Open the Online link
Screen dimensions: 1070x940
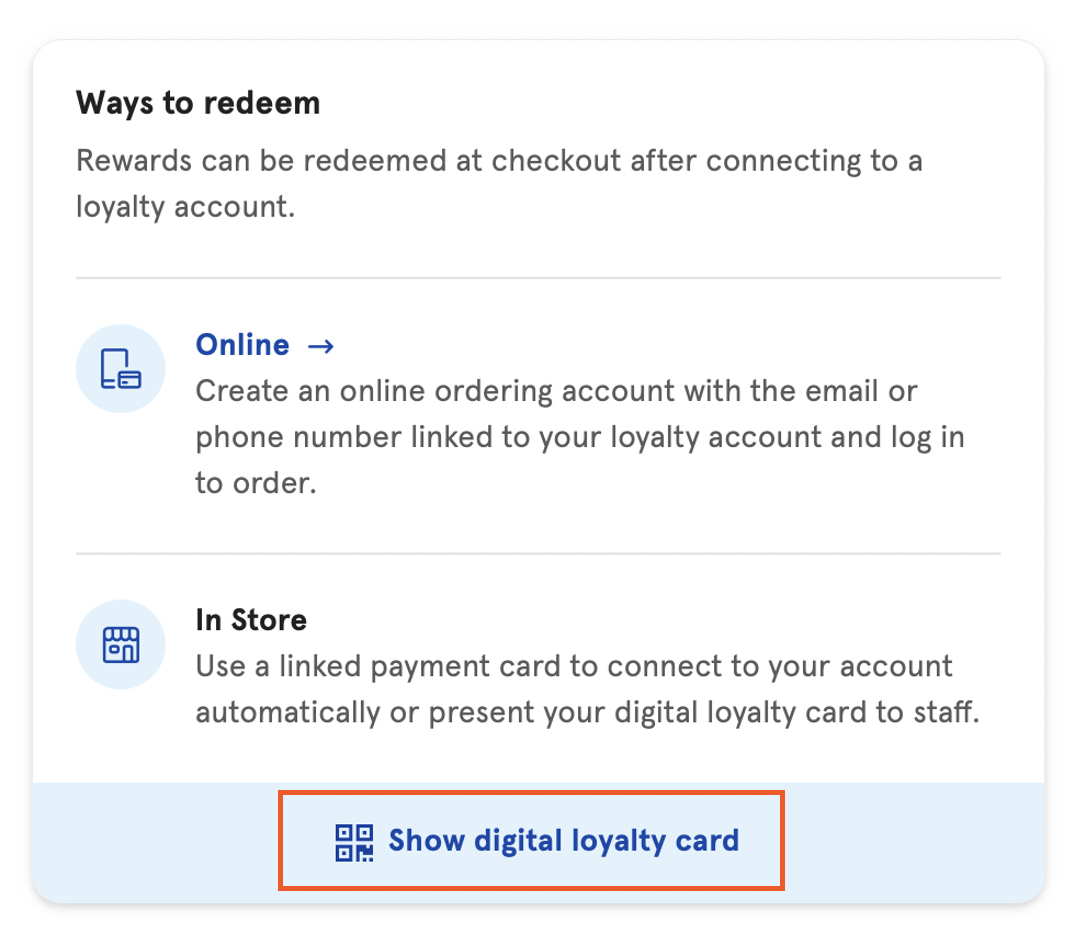(x=243, y=346)
